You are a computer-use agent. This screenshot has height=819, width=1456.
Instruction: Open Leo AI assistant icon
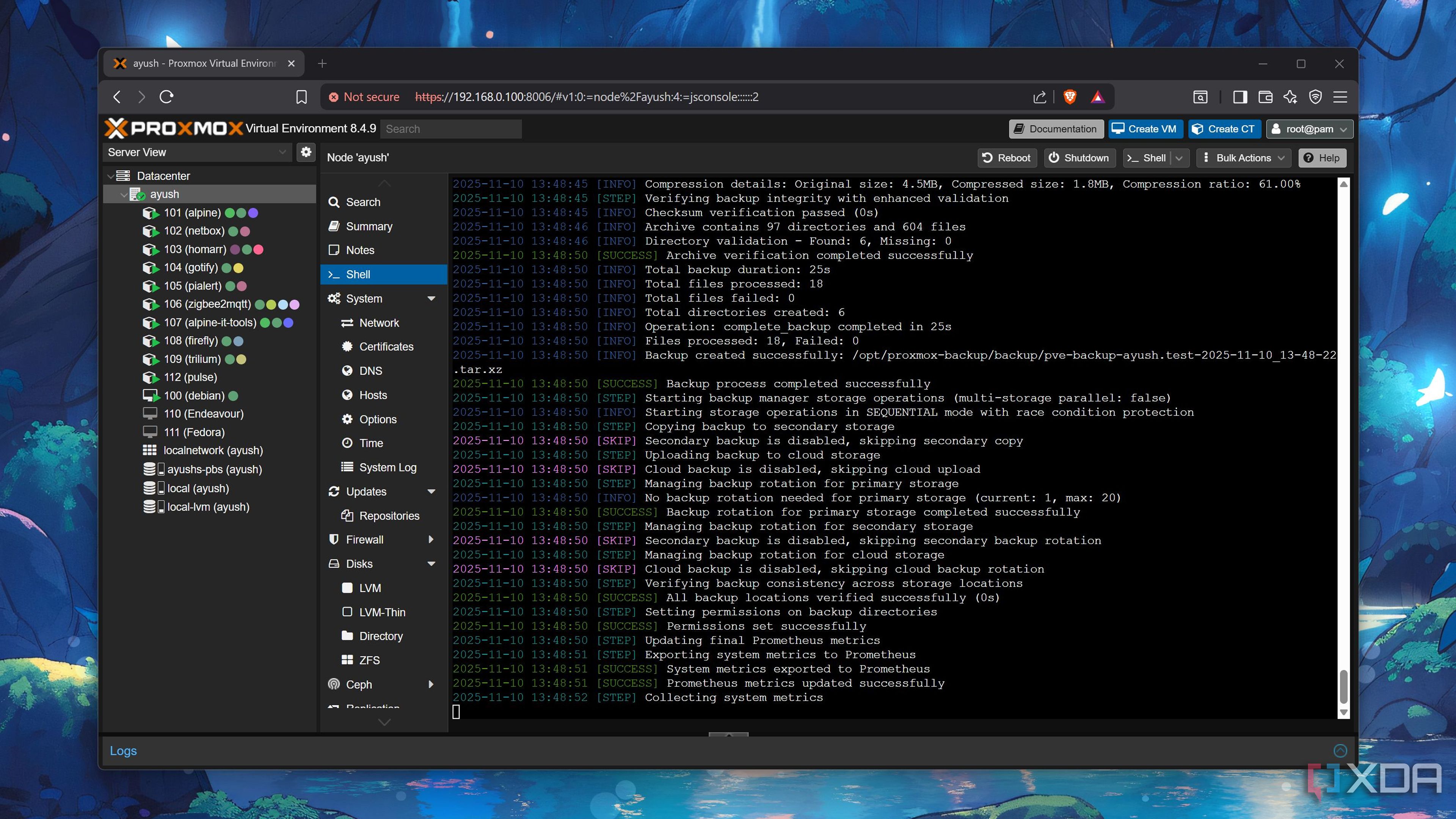1290,97
